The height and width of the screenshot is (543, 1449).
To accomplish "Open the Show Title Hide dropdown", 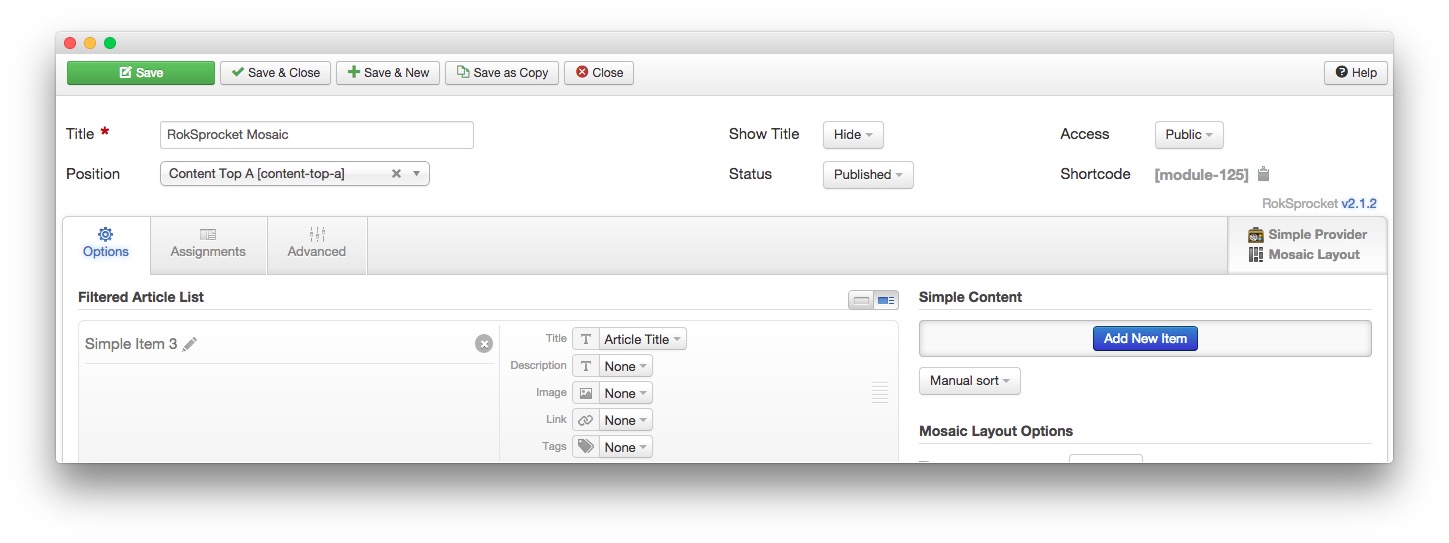I will coord(853,134).
